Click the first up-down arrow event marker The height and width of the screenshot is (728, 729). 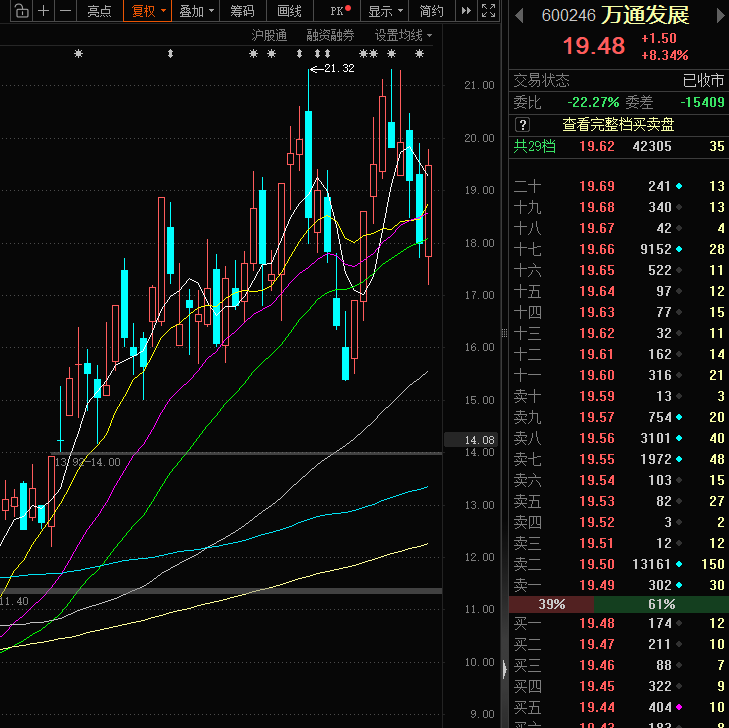pyautogui.click(x=171, y=54)
